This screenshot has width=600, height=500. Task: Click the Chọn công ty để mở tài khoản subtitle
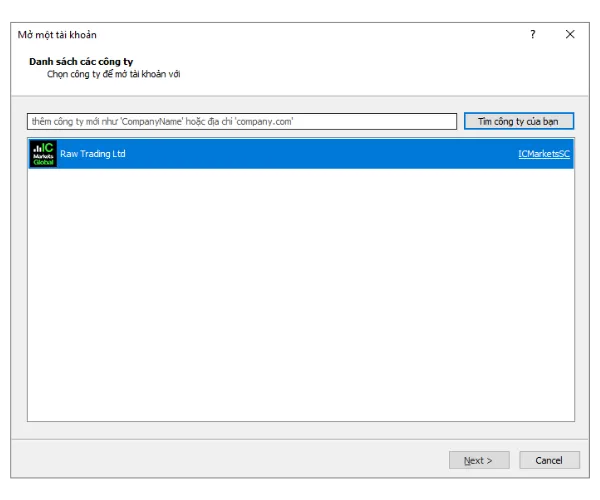113,74
